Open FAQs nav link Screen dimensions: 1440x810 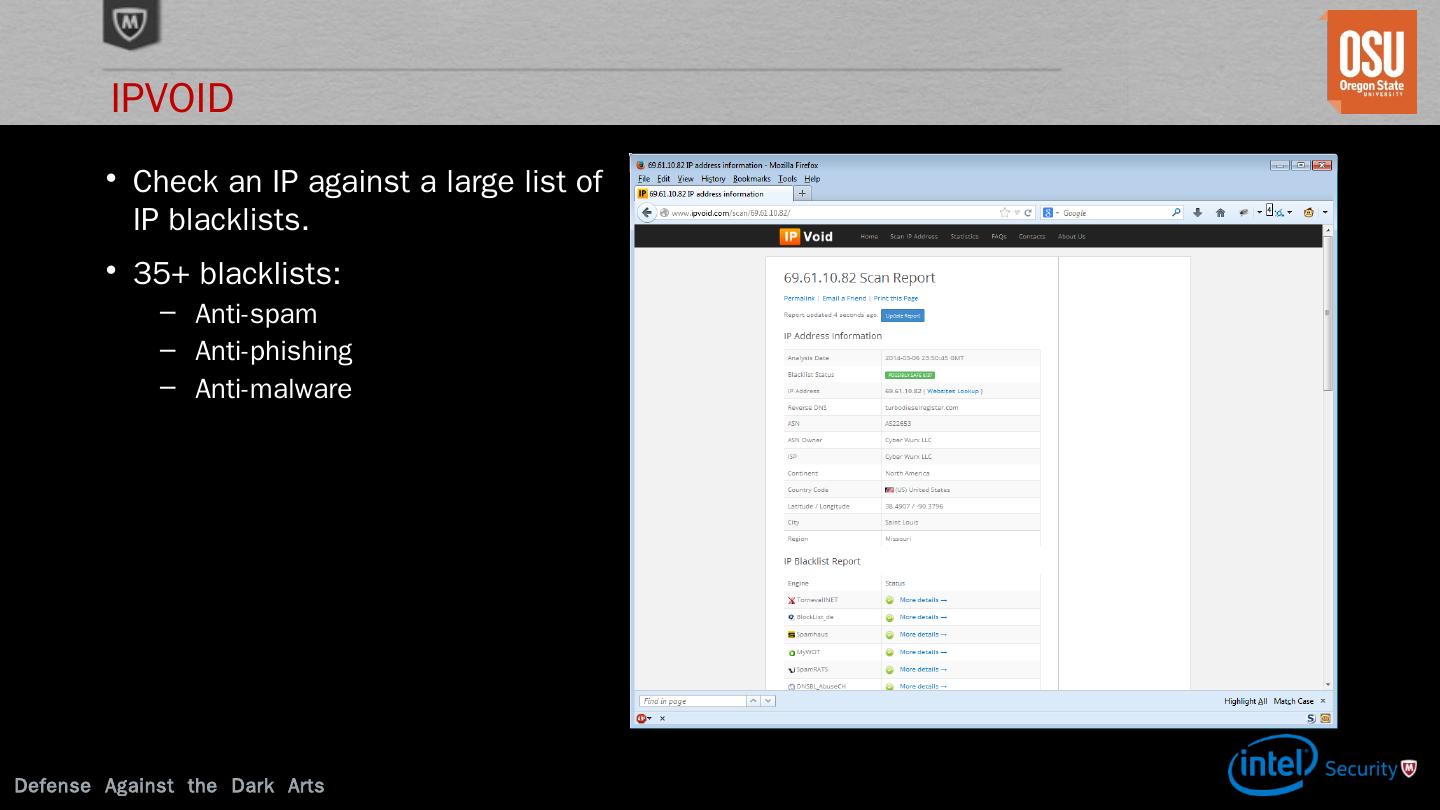pyautogui.click(x=998, y=237)
